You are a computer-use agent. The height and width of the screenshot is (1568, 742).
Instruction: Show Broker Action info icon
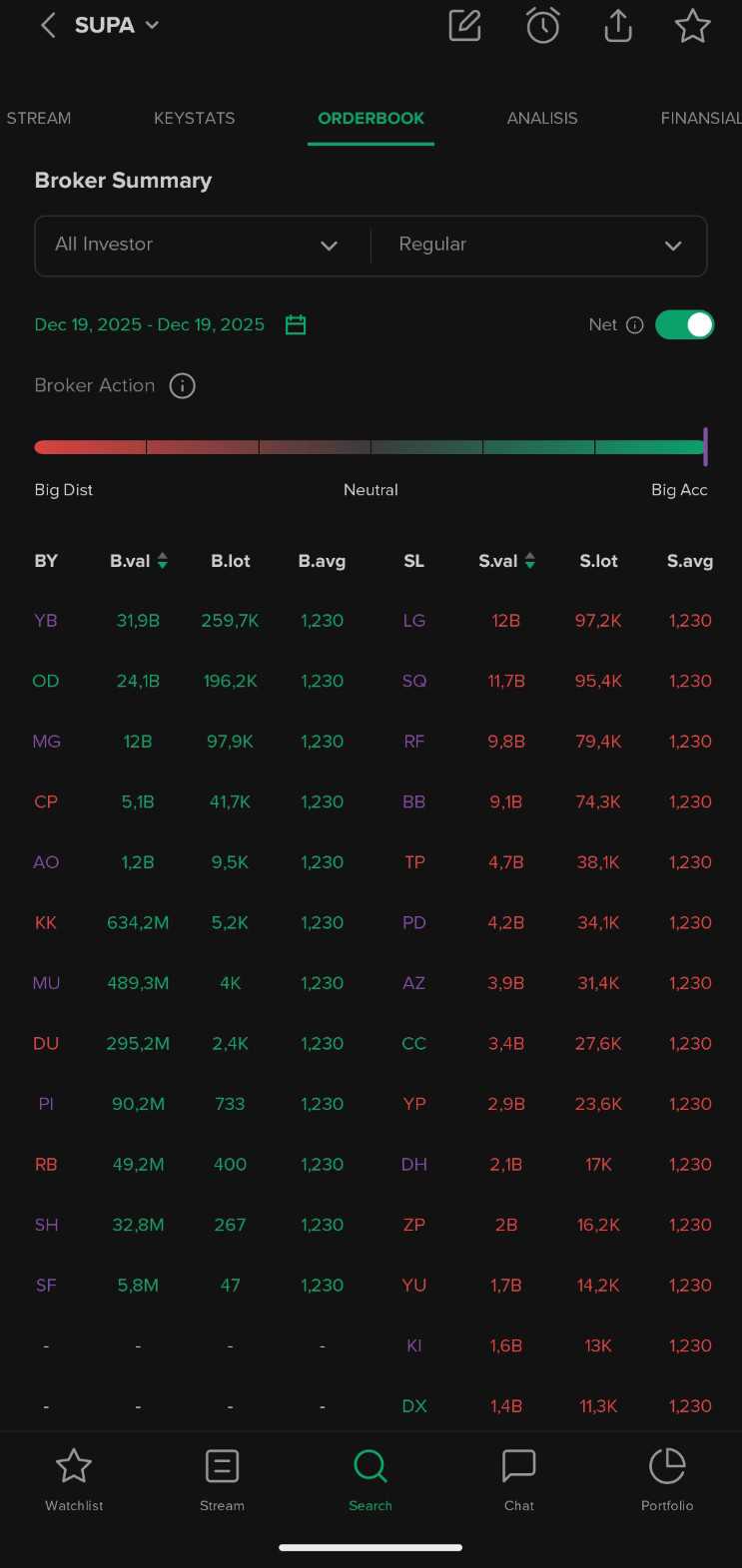point(182,385)
